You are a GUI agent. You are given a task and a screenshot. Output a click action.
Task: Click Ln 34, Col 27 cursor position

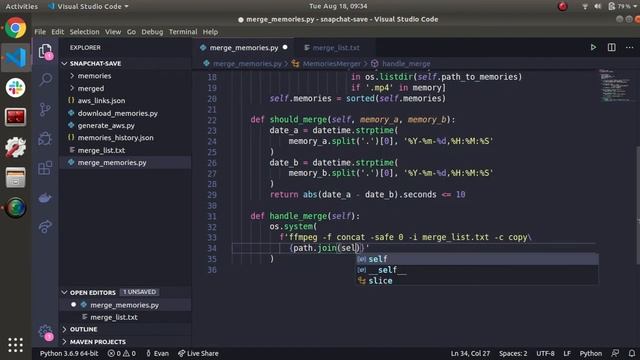coord(470,353)
